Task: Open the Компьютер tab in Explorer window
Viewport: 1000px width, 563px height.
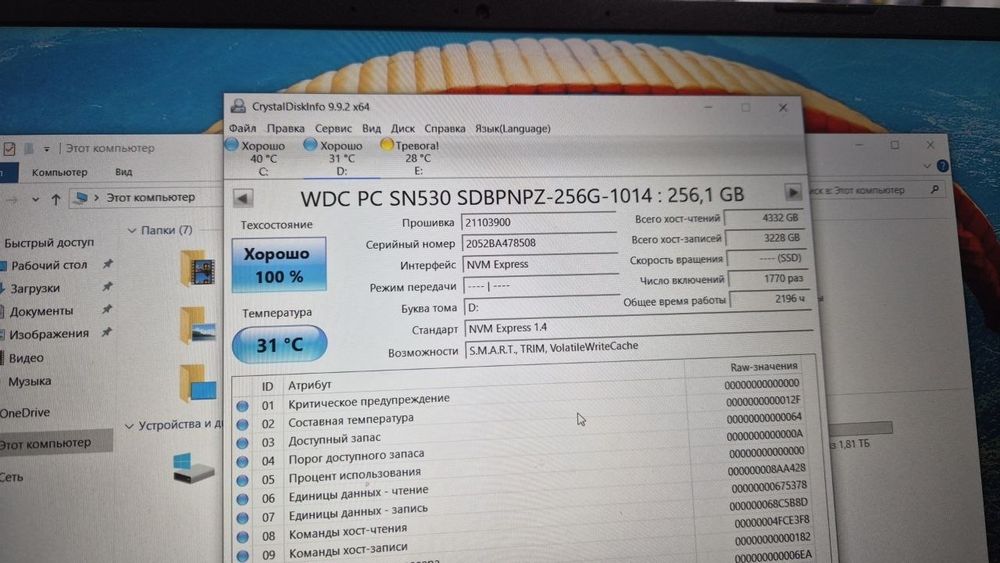Action: pos(59,172)
